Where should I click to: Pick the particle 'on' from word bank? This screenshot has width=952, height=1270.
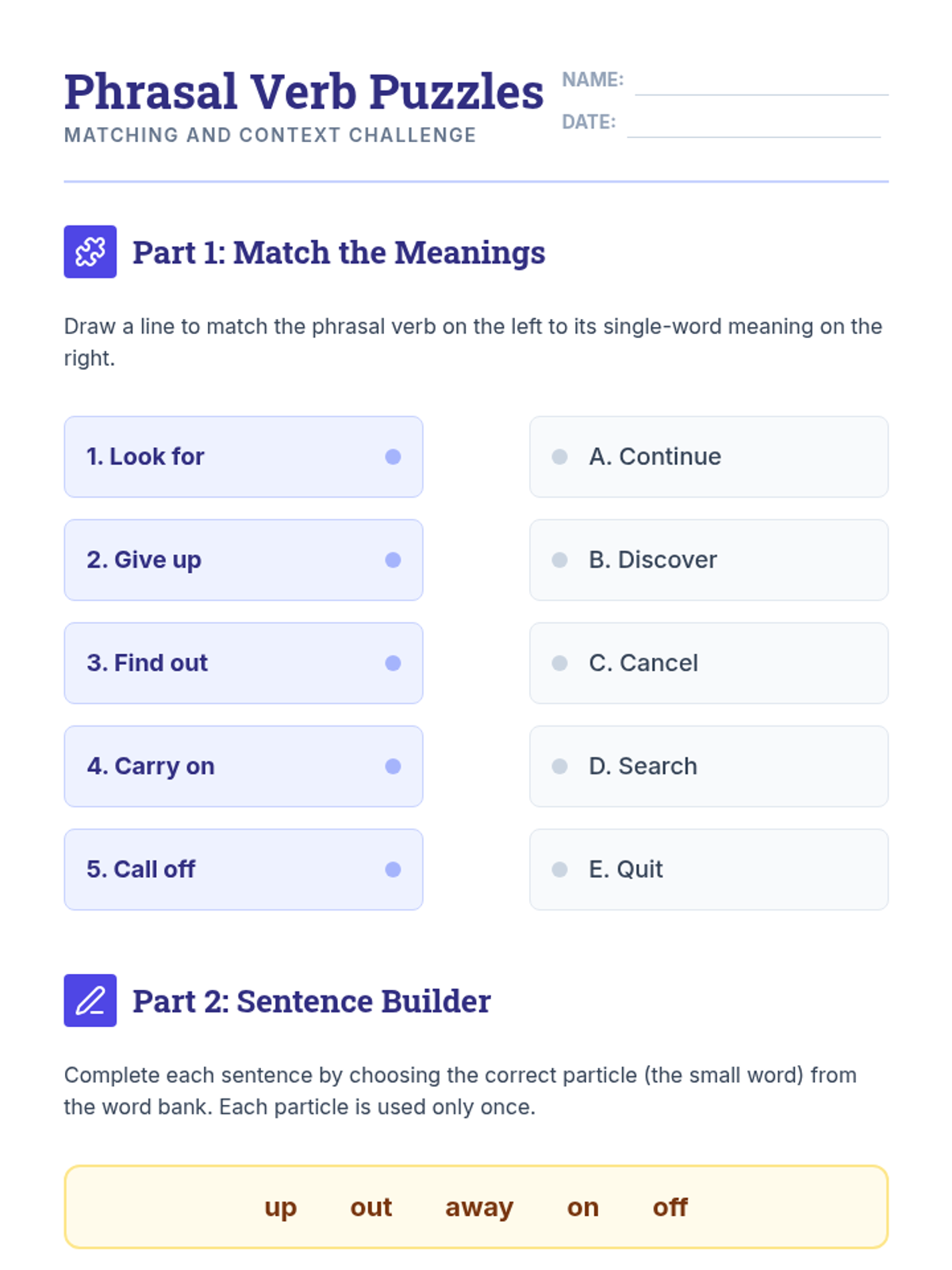click(583, 1207)
